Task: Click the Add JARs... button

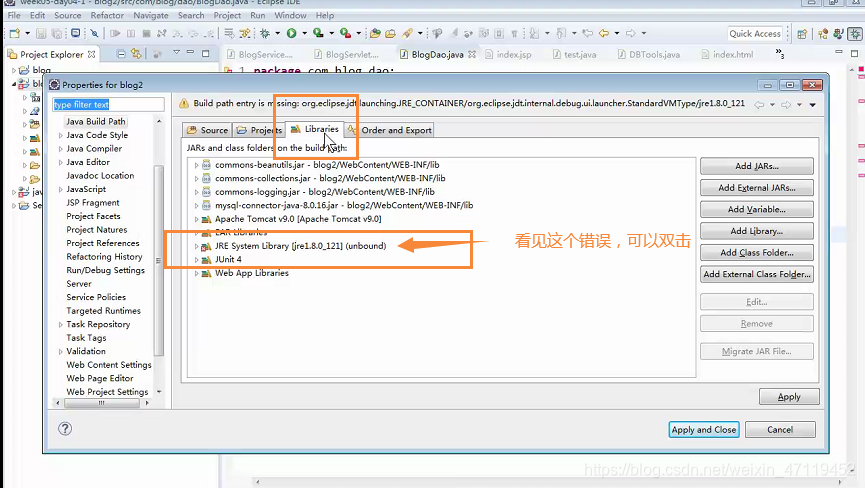Action: pos(757,166)
